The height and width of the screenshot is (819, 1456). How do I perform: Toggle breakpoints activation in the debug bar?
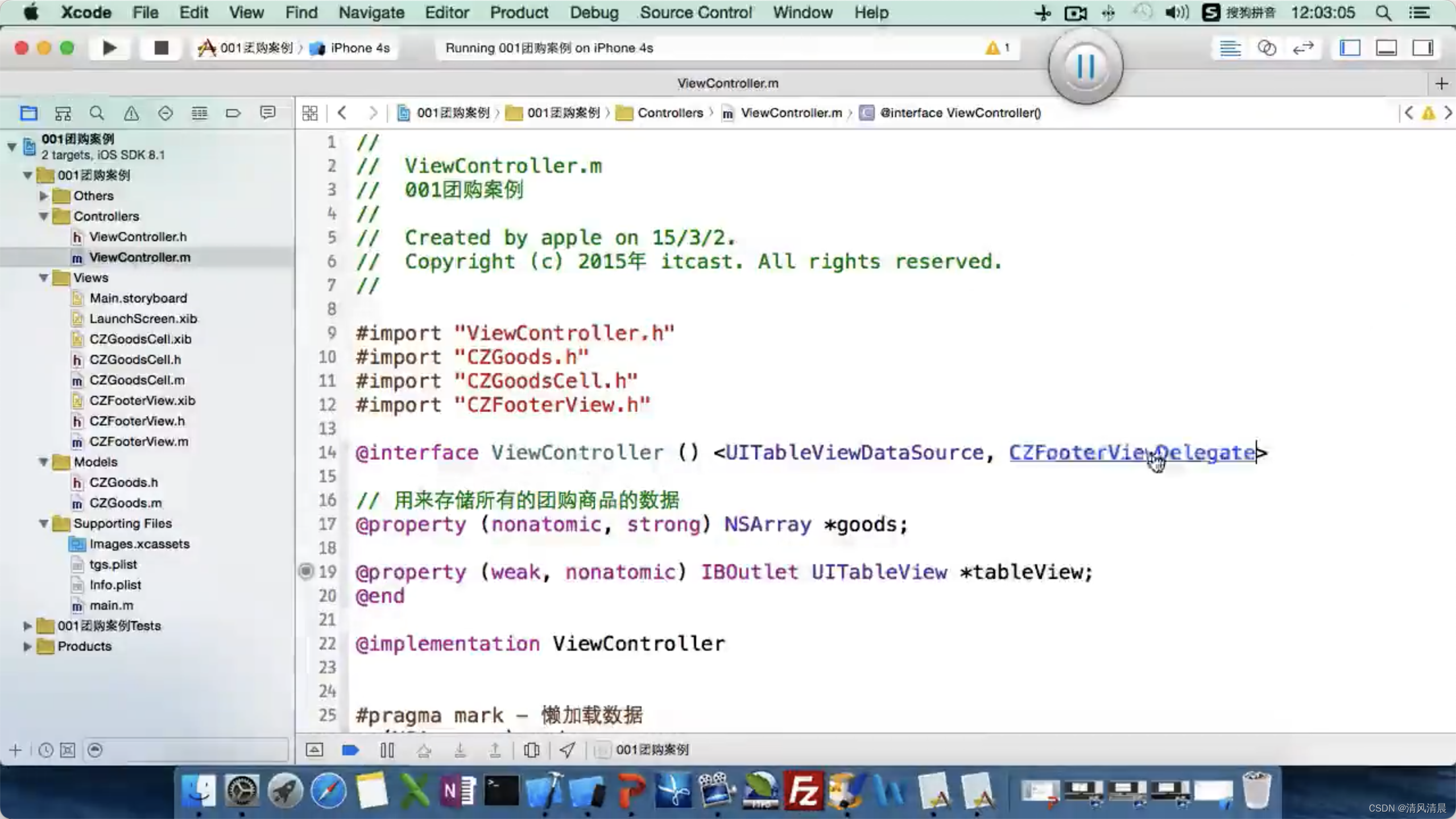pos(350,750)
